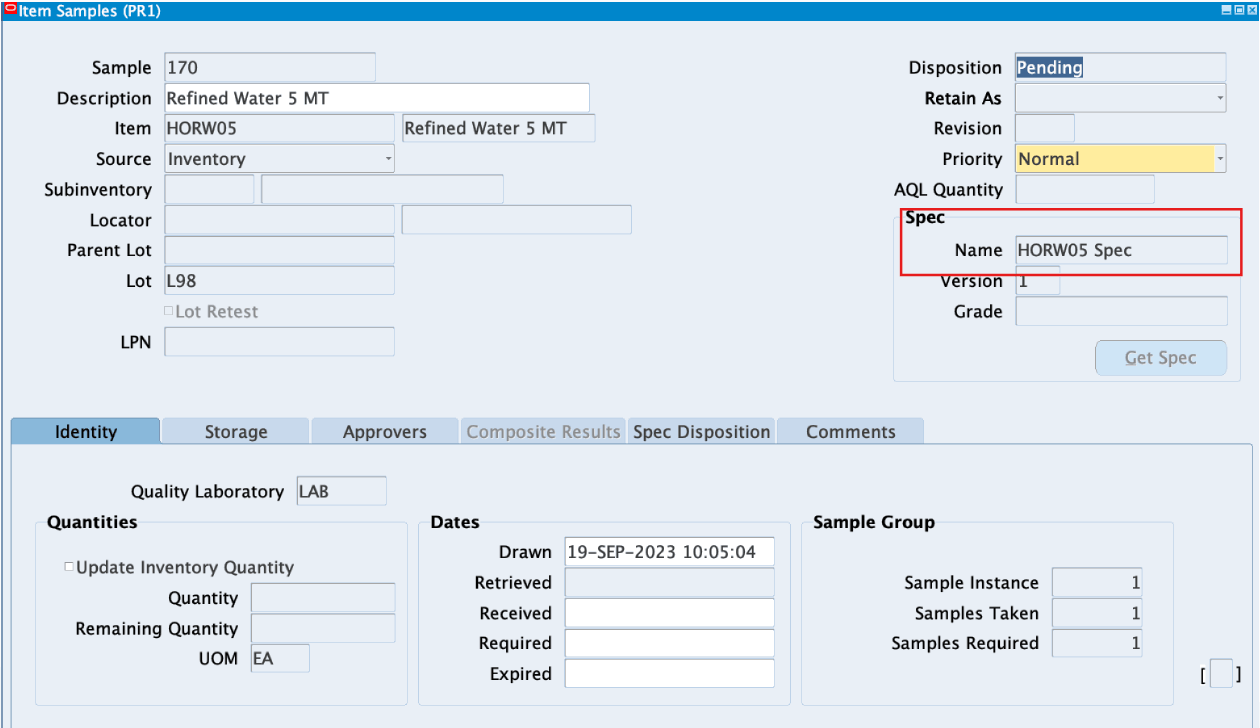Focus the Received date field
The height and width of the screenshot is (728, 1260).
coord(669,613)
